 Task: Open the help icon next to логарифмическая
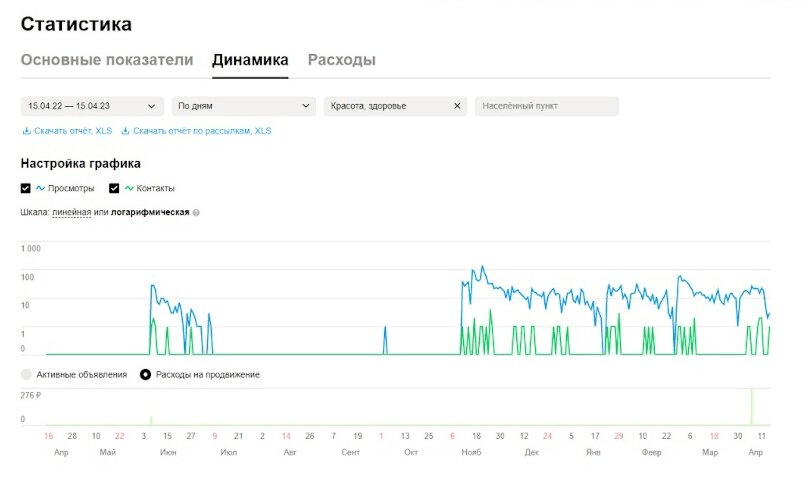click(196, 212)
